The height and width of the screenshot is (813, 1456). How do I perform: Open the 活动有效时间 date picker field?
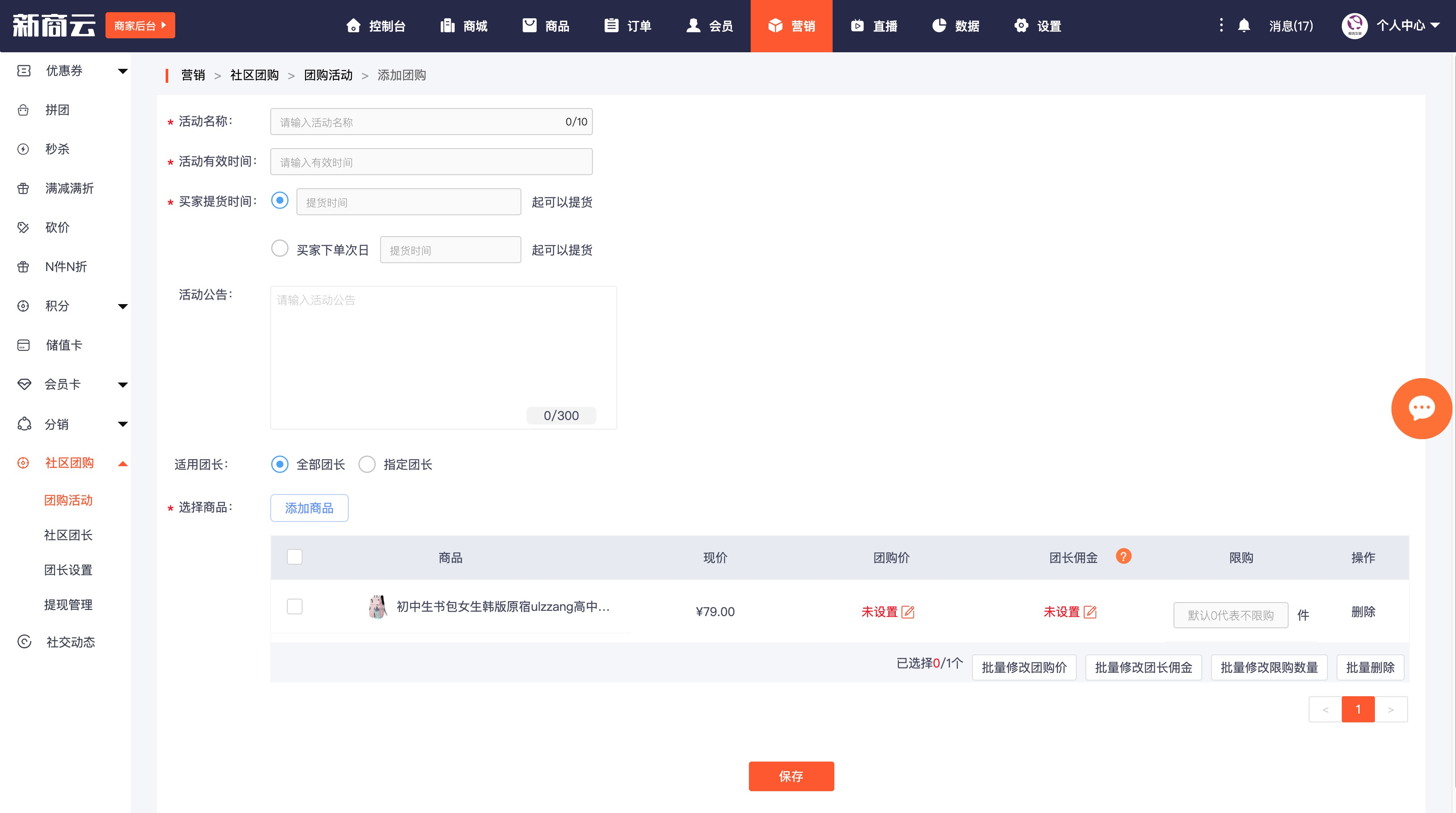tap(431, 162)
